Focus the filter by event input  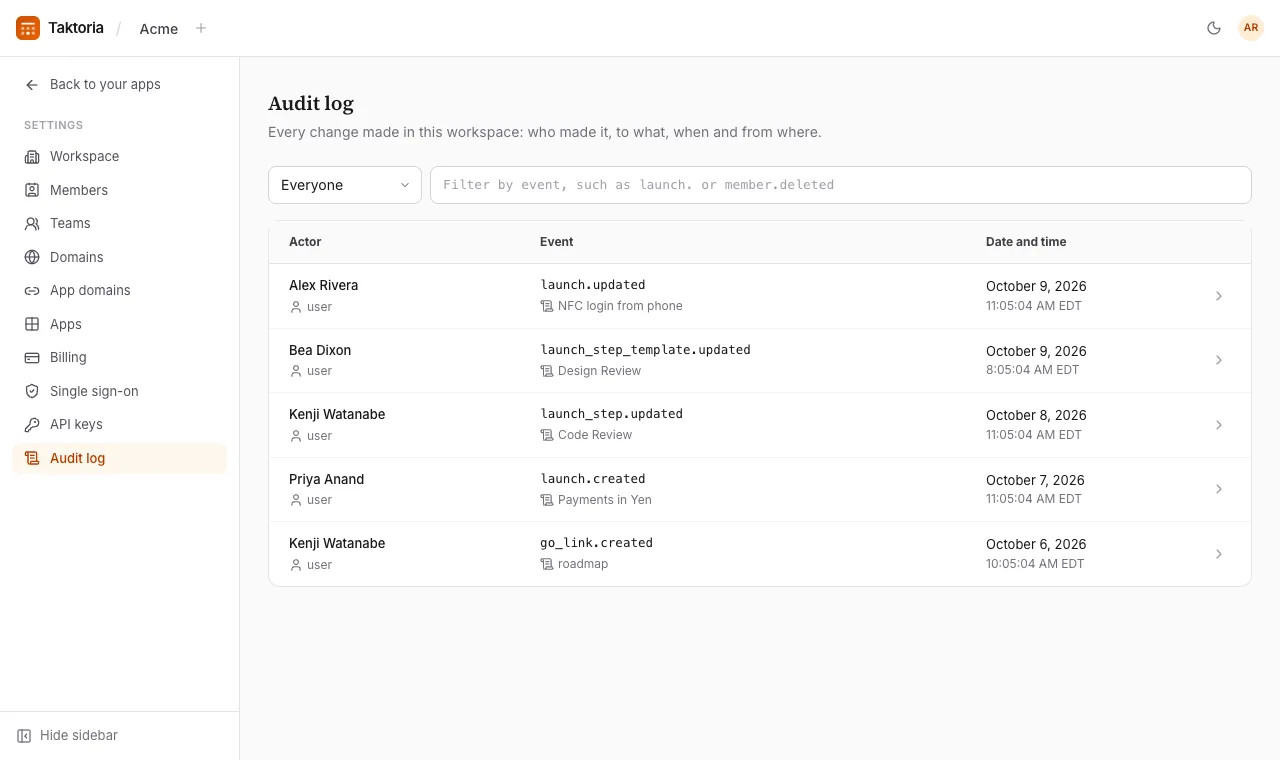[841, 185]
